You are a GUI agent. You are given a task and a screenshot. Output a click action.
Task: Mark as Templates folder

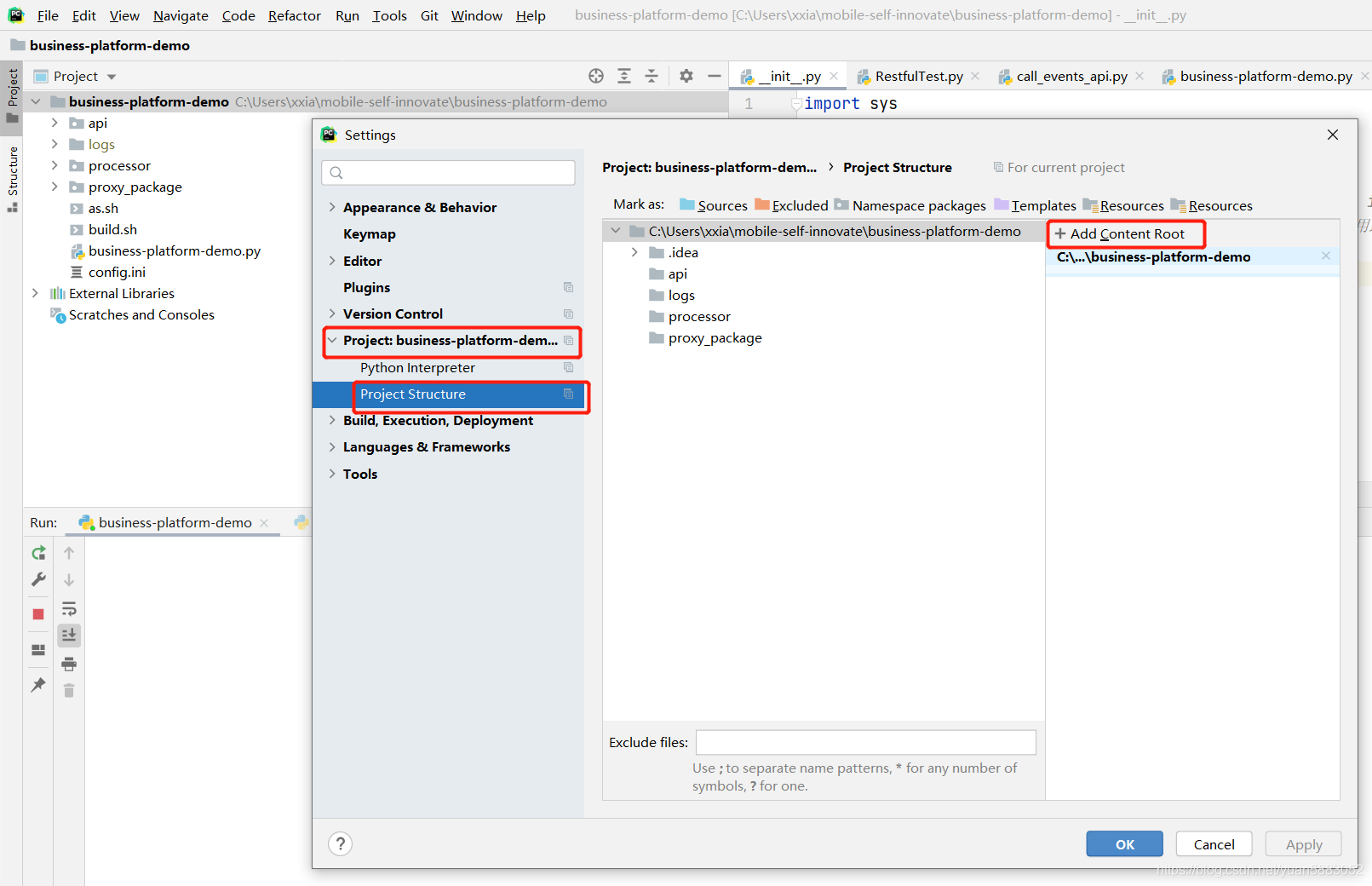coord(1035,205)
